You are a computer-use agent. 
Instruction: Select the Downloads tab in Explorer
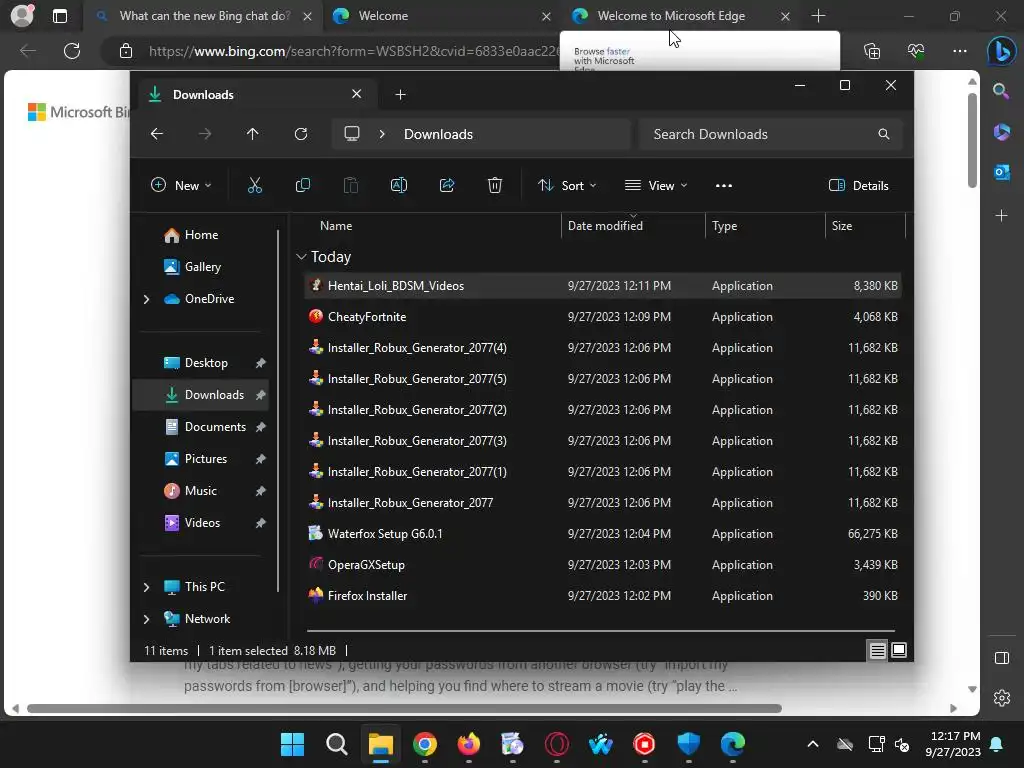point(255,95)
